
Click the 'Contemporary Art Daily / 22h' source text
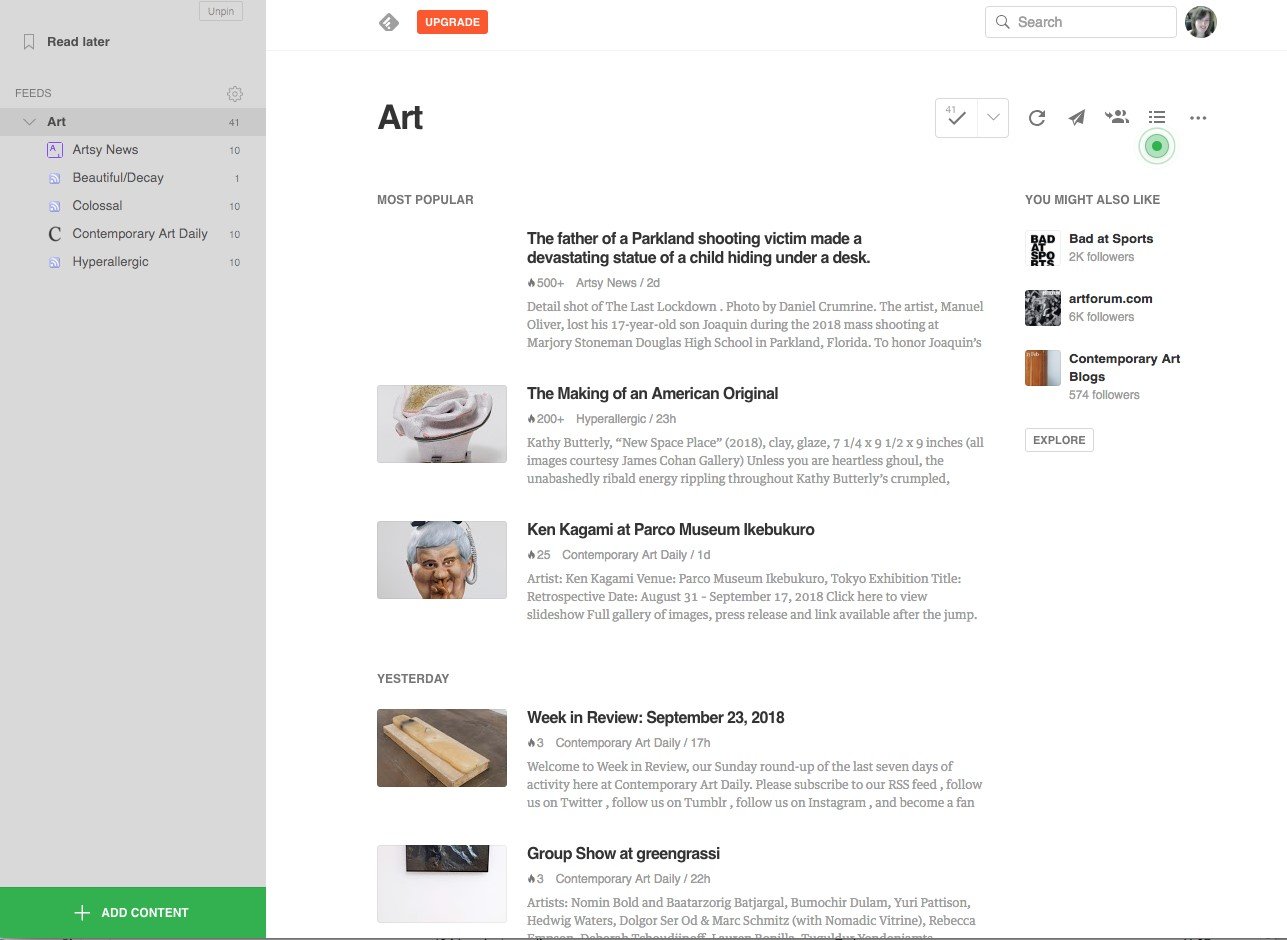[x=633, y=879]
